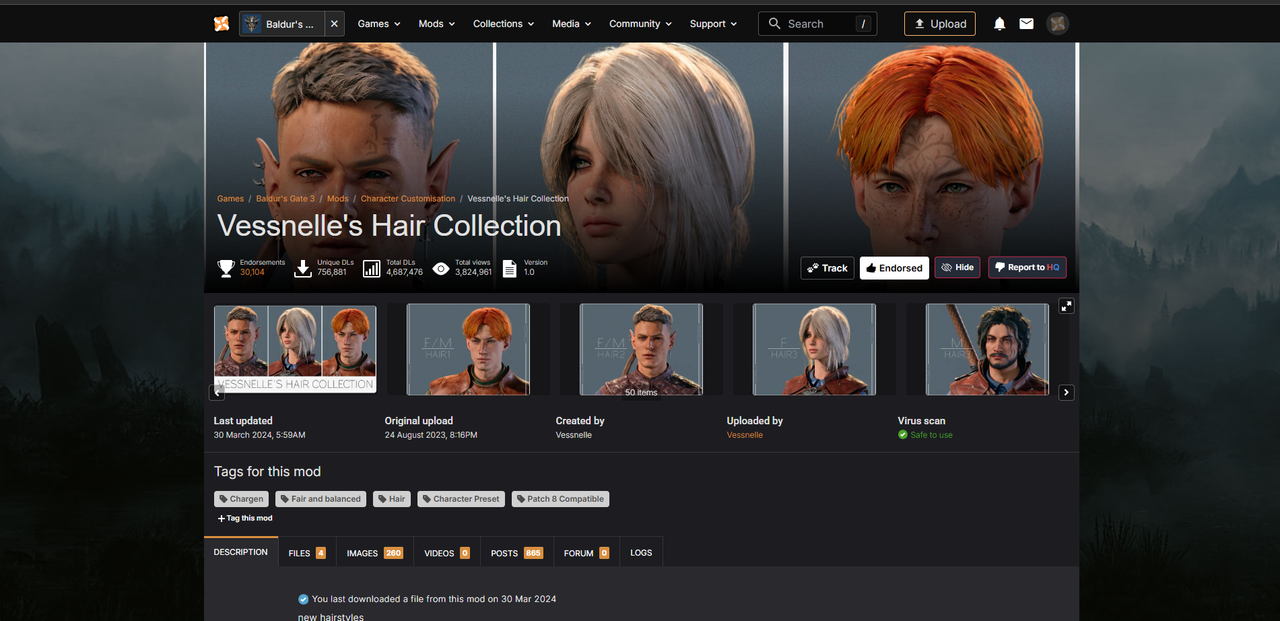The height and width of the screenshot is (621, 1280).
Task: Select the Vessnelle's Hair Collection cover thumbnail
Action: pos(295,349)
